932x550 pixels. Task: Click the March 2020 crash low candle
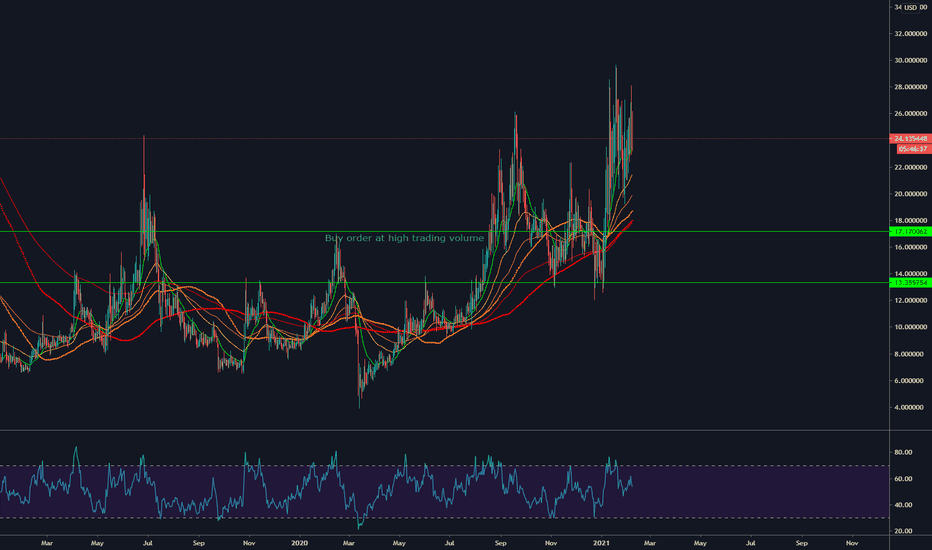pos(360,381)
